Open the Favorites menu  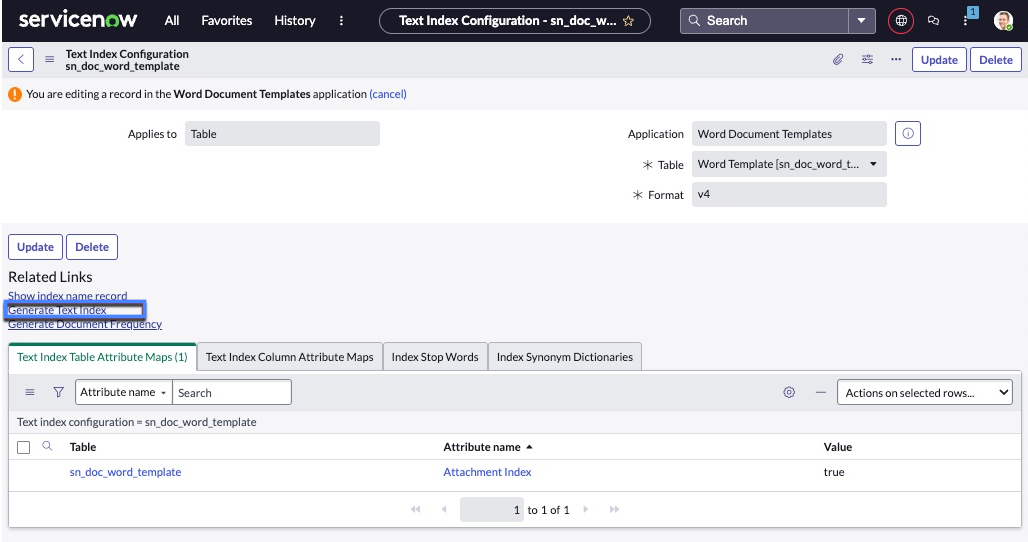226,20
